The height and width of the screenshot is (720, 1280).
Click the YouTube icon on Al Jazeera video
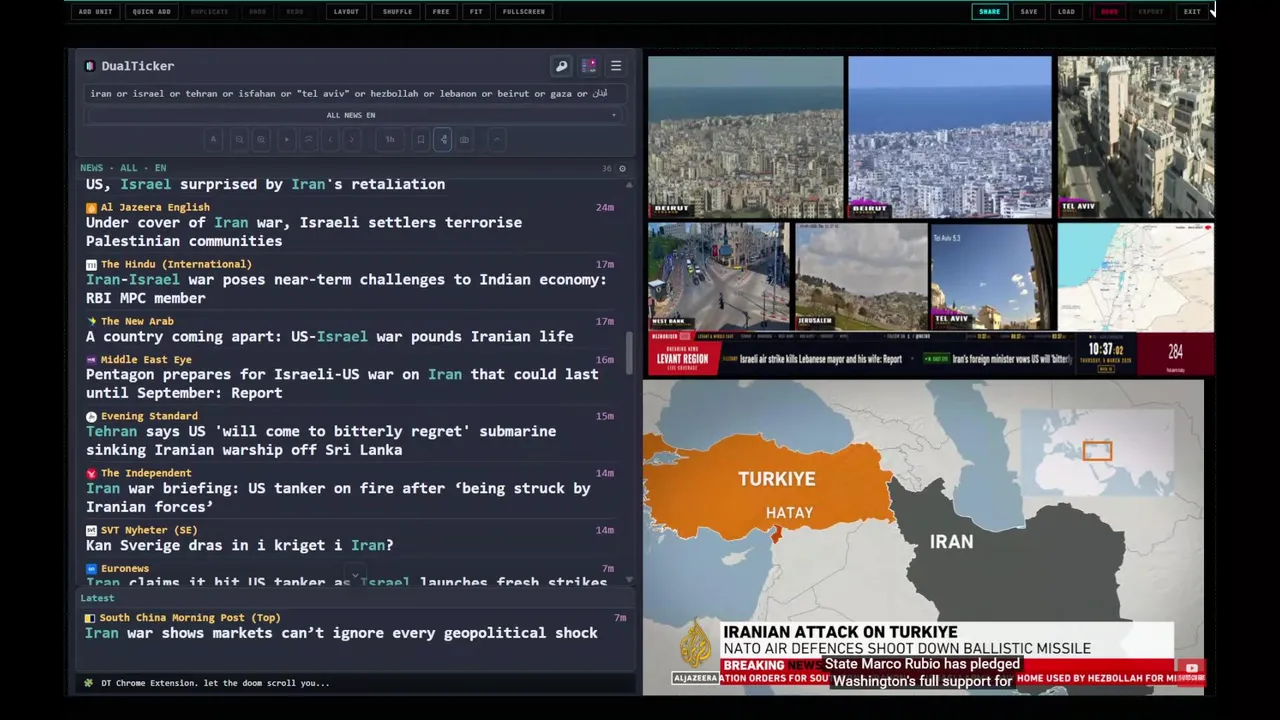[x=1191, y=668]
